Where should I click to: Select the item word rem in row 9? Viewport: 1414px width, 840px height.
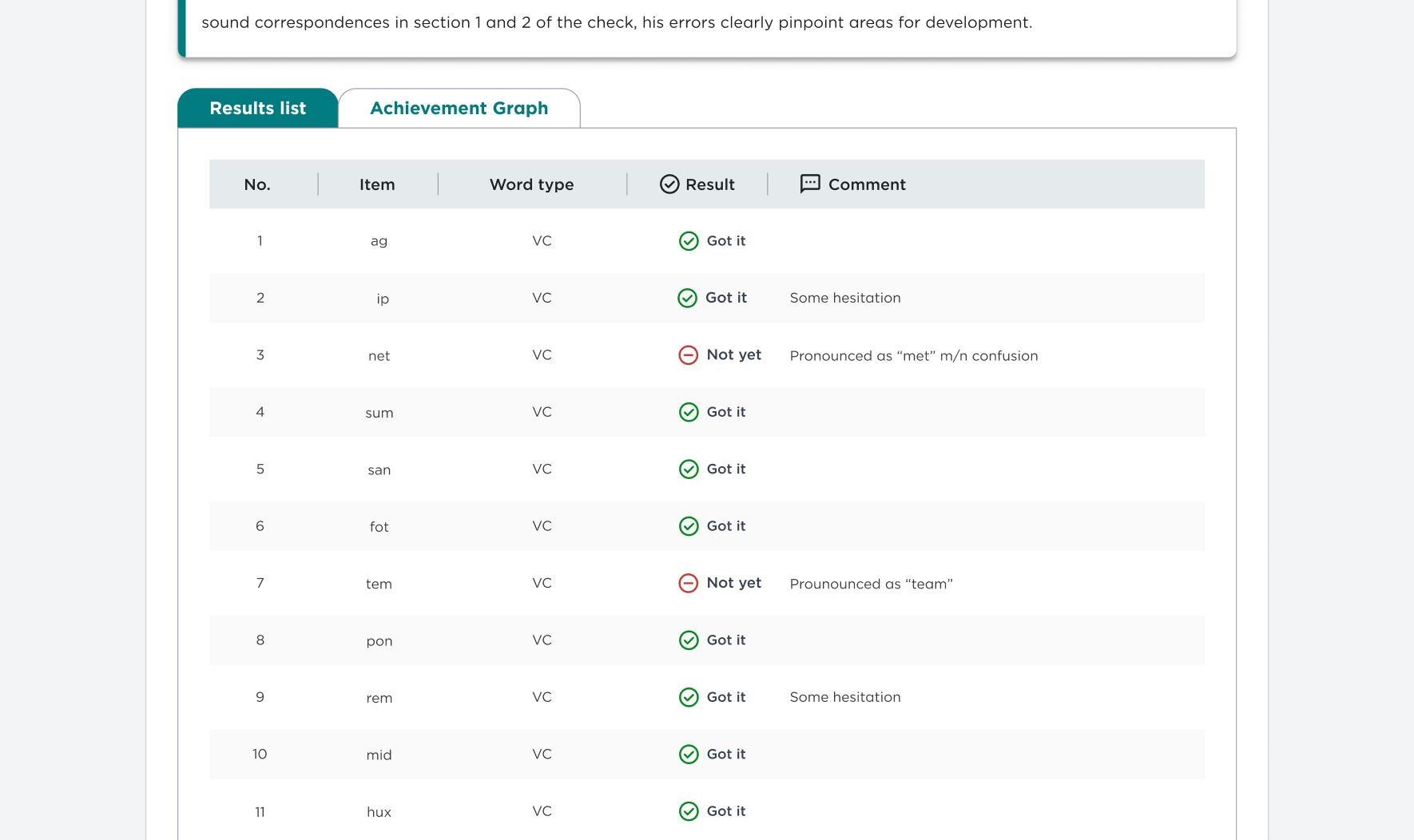coord(379,698)
